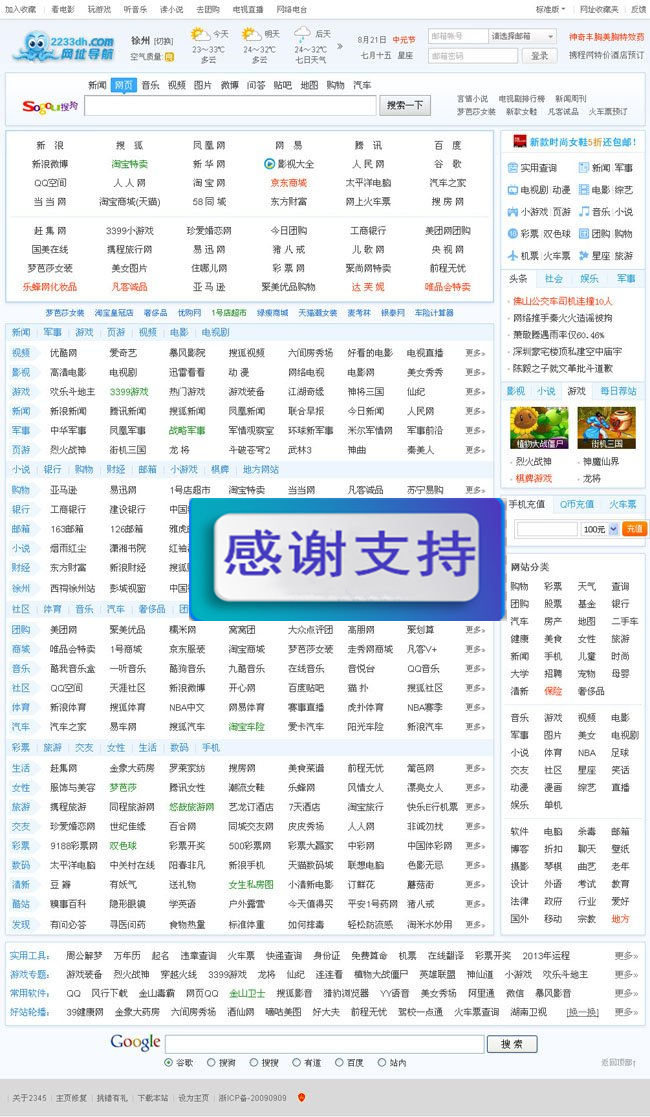Switch Sogou search to 音乐 tab
The height and width of the screenshot is (1117, 650).
tap(150, 85)
